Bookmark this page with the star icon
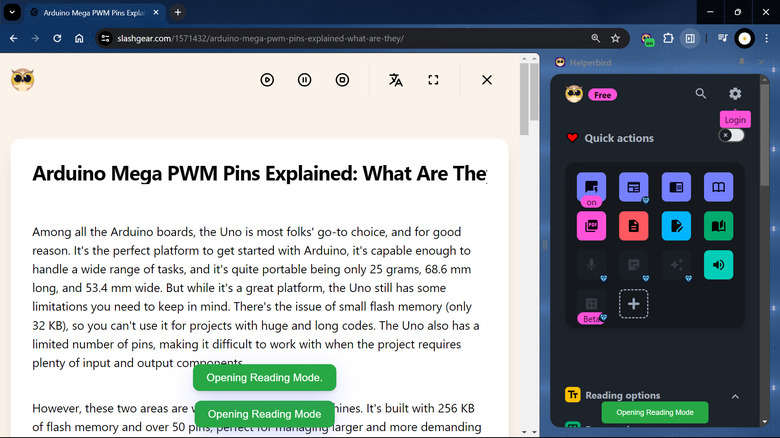This screenshot has height=438, width=780. pyautogui.click(x=616, y=39)
